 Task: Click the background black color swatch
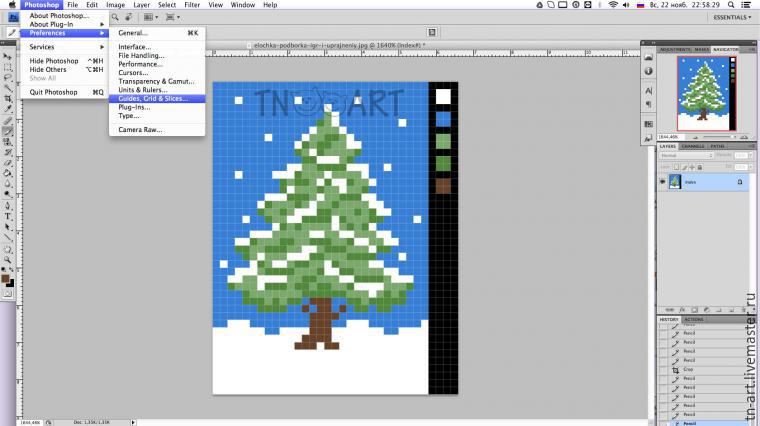coord(11,284)
